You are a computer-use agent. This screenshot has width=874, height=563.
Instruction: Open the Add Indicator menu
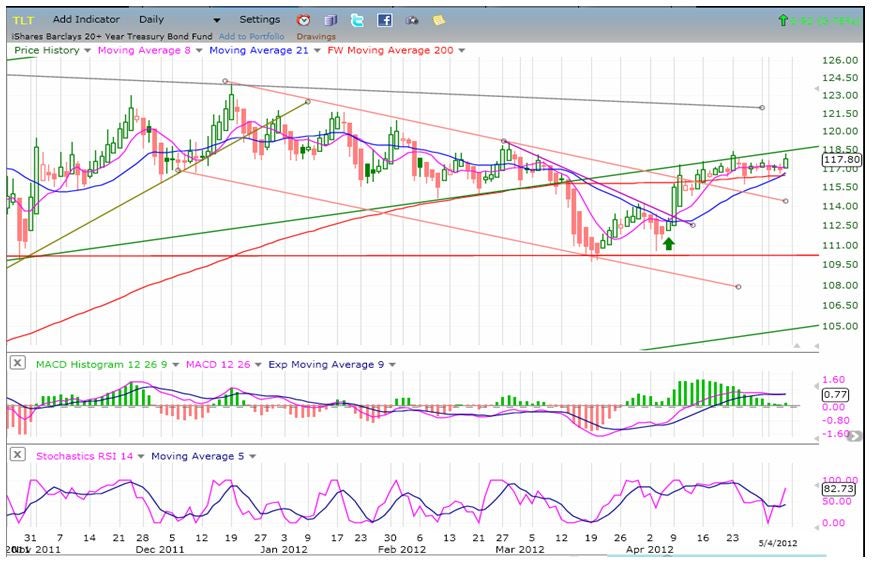coord(86,20)
